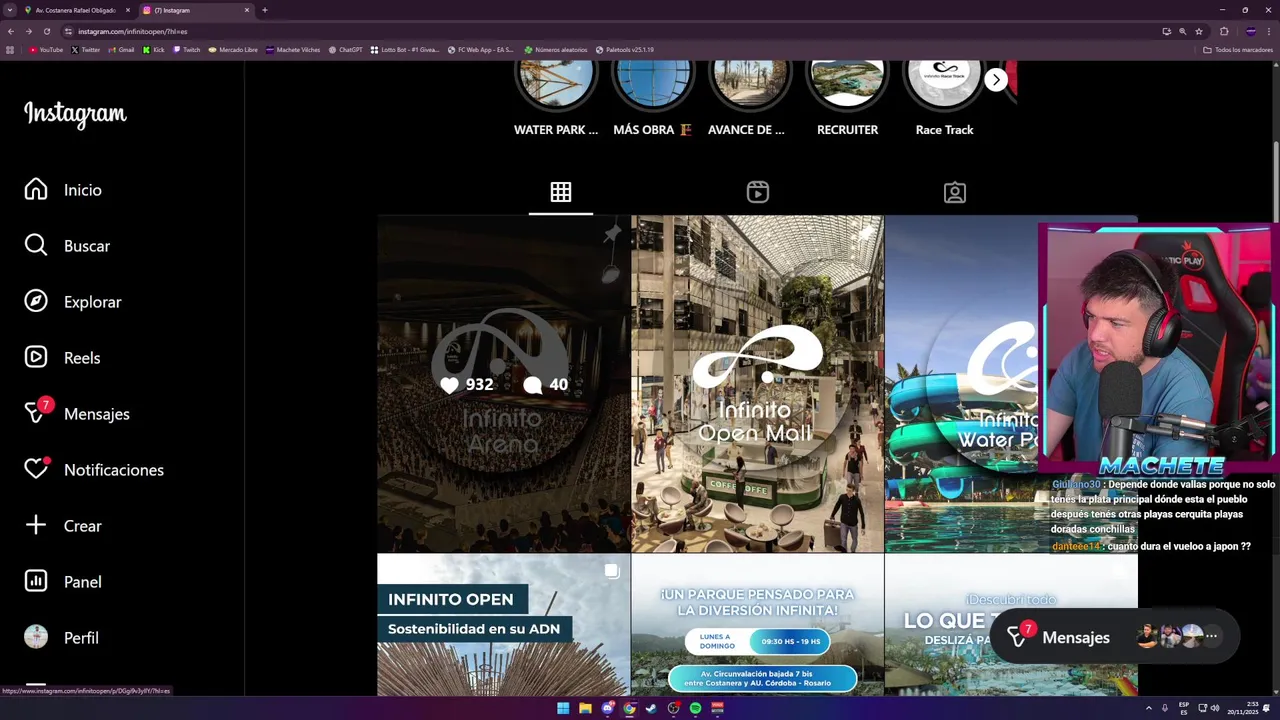The height and width of the screenshot is (720, 1280).
Task: Open the Infinito Water Park post
Action: pos(961,384)
